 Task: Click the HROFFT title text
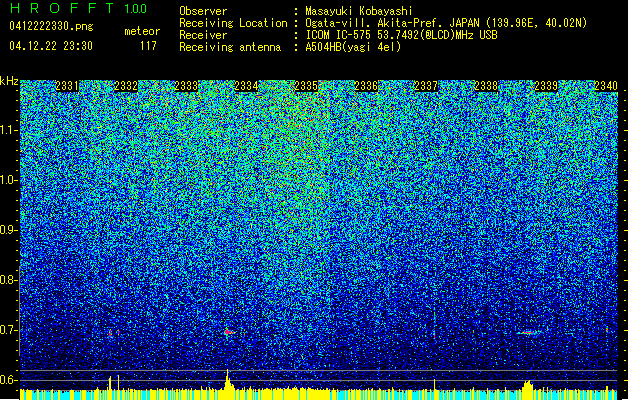pyautogui.click(x=62, y=8)
